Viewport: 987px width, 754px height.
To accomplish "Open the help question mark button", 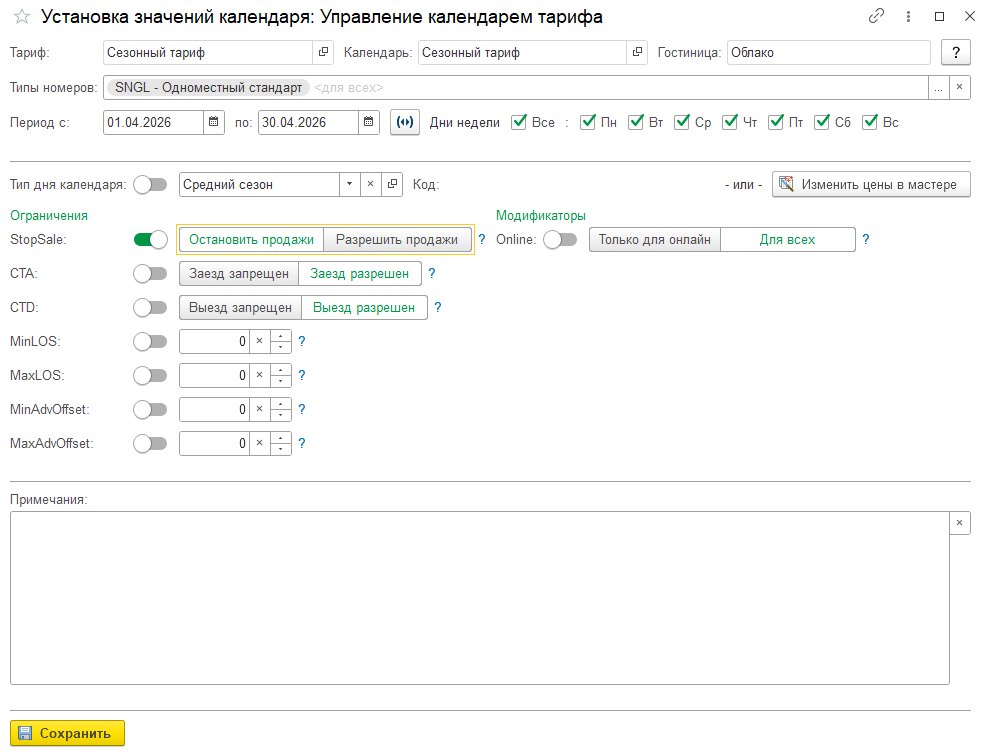I will [956, 52].
